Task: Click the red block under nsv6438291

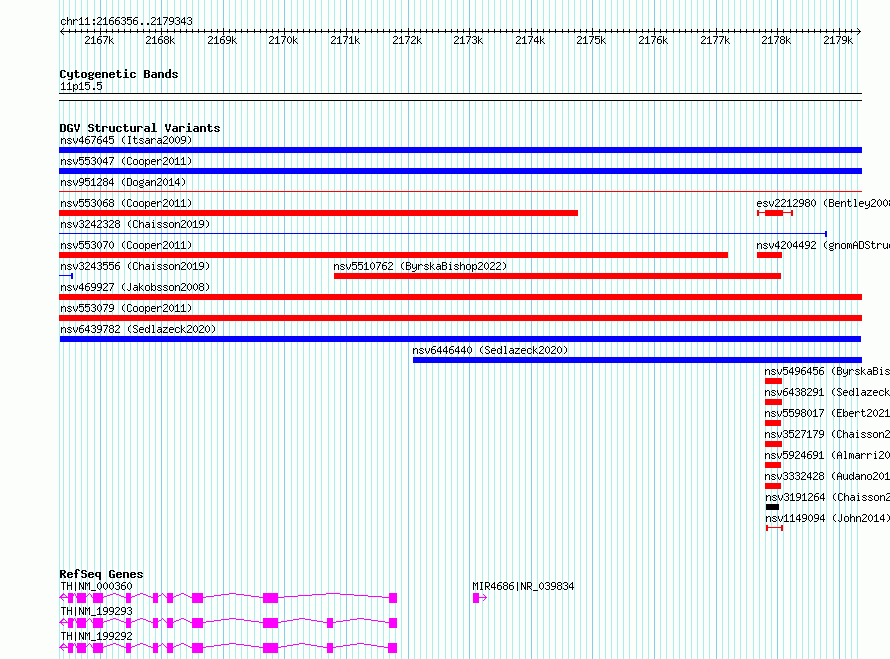Action: tap(773, 402)
